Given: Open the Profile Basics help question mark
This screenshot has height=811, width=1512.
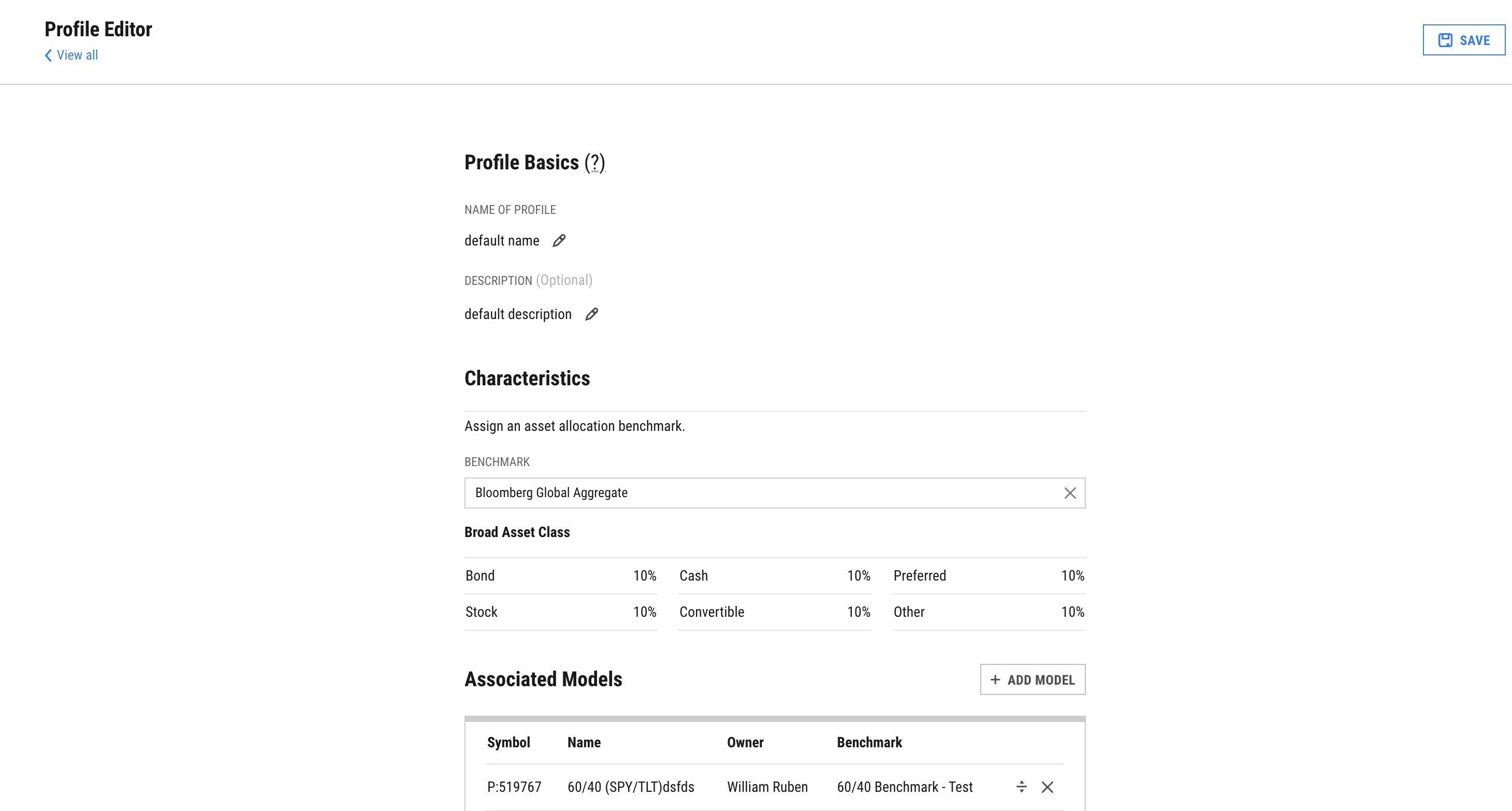Looking at the screenshot, I should pos(594,163).
